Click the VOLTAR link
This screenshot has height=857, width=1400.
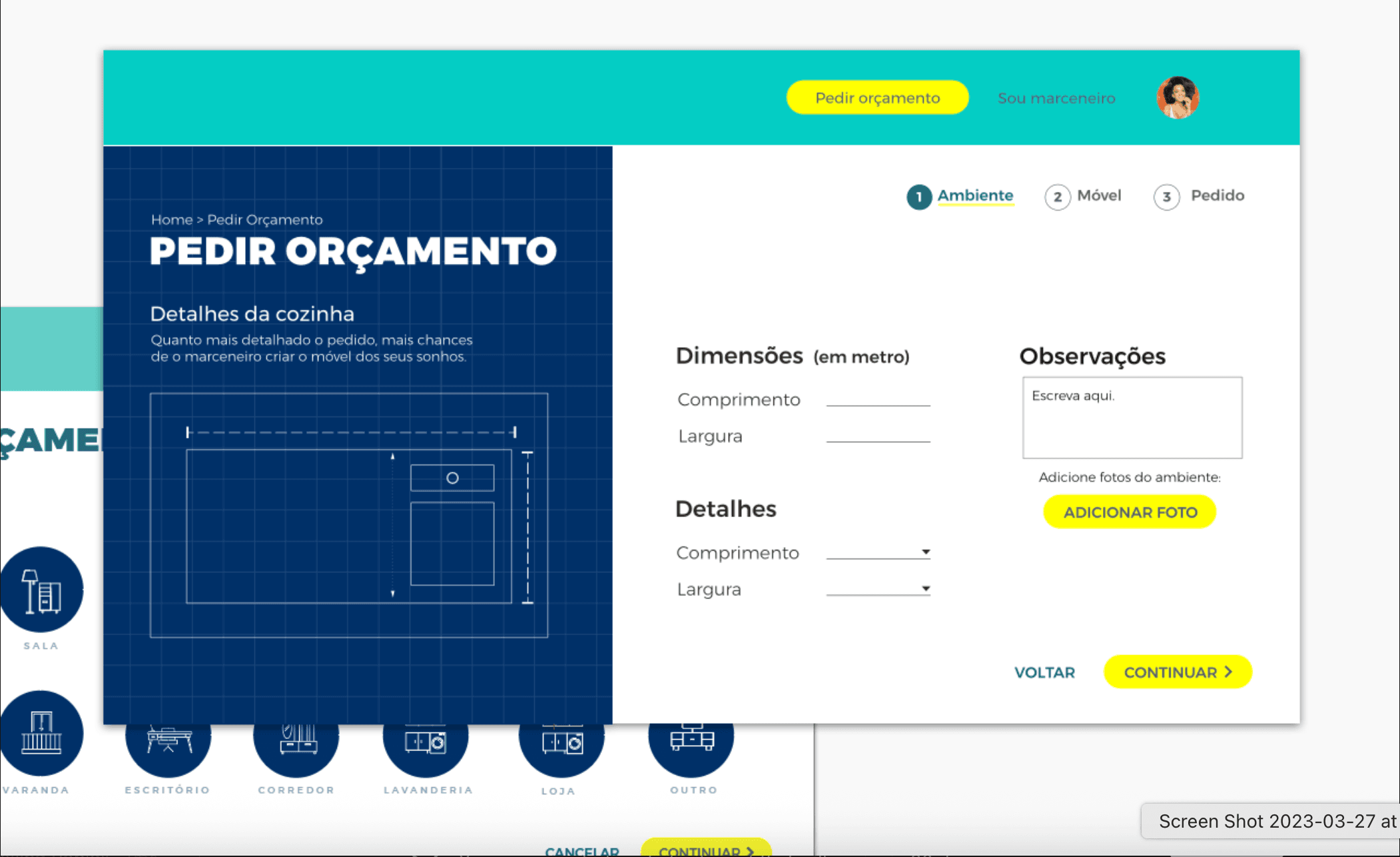click(1044, 672)
